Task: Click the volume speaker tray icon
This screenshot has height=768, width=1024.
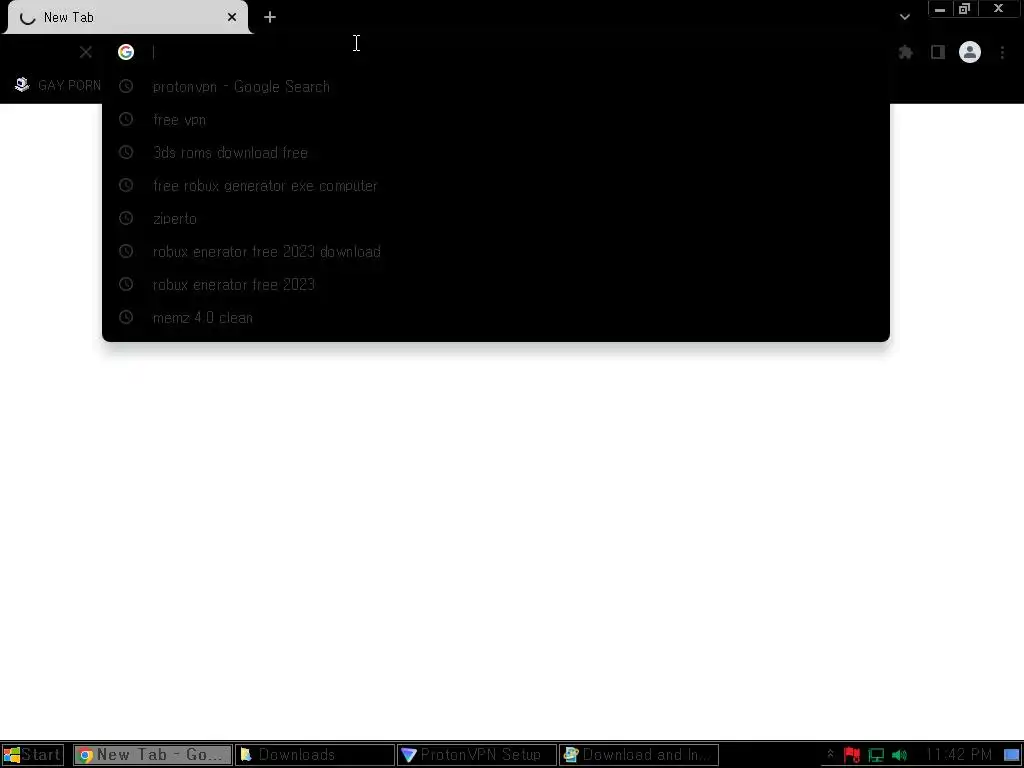Action: pyautogui.click(x=899, y=756)
